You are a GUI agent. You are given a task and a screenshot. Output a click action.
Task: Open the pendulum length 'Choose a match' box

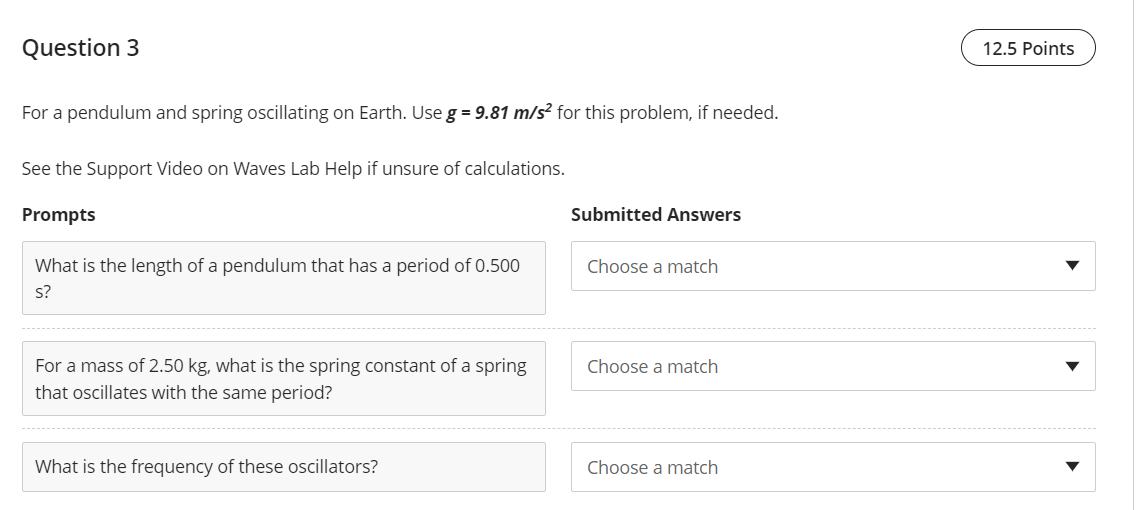(x=820, y=267)
